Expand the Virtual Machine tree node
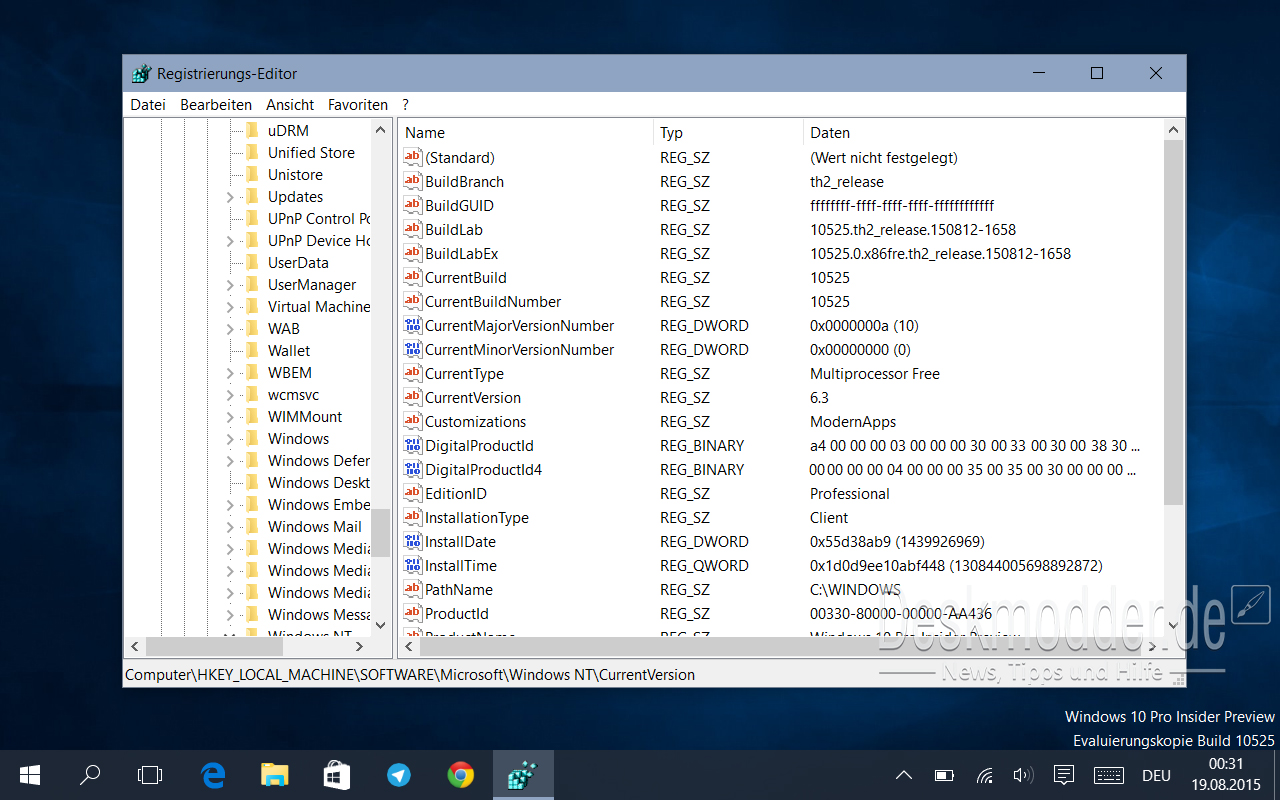 [x=230, y=307]
